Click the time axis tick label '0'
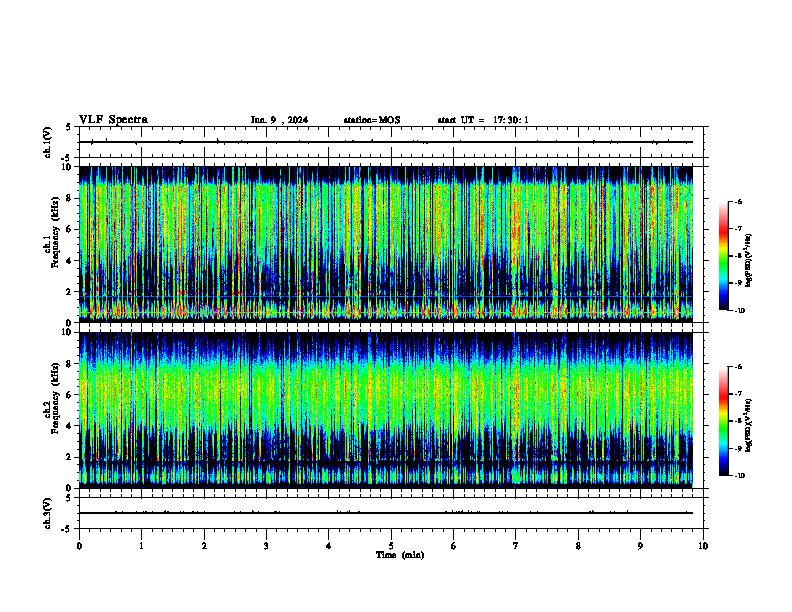The width and height of the screenshot is (792, 612). (x=79, y=546)
